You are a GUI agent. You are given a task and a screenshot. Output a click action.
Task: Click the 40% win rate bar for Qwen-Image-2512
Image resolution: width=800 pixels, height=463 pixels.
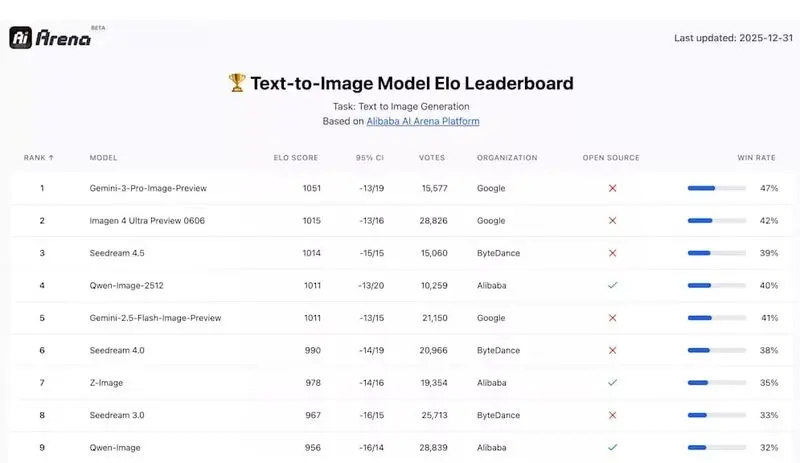[717, 285]
